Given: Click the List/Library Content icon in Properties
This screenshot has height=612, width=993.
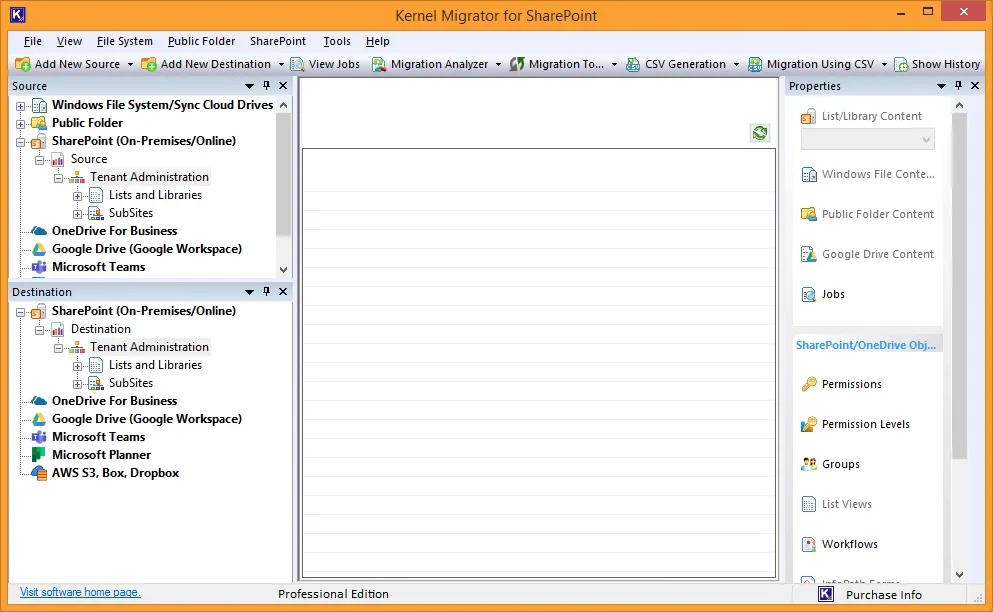Looking at the screenshot, I should tap(808, 117).
